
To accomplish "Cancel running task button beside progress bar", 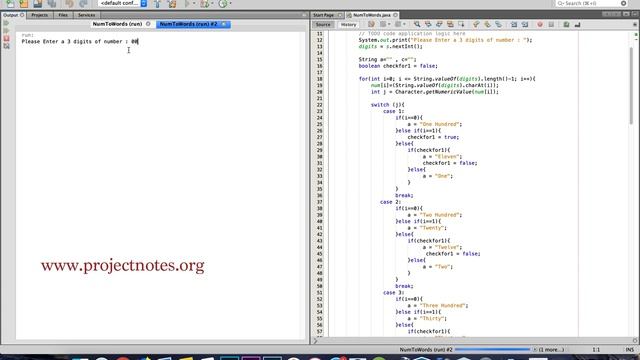I will (x=535, y=350).
